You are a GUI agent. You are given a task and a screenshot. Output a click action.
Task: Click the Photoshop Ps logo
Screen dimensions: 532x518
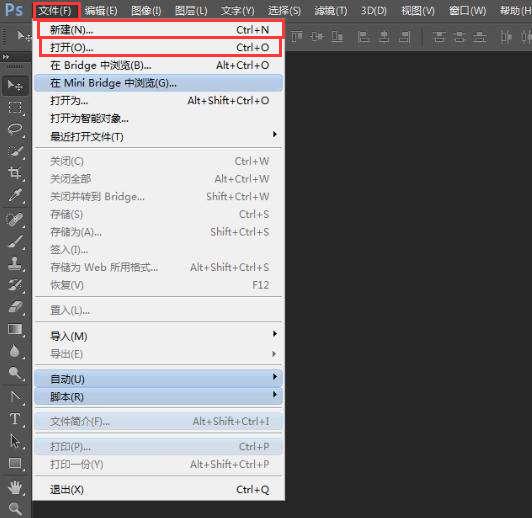[x=14, y=9]
